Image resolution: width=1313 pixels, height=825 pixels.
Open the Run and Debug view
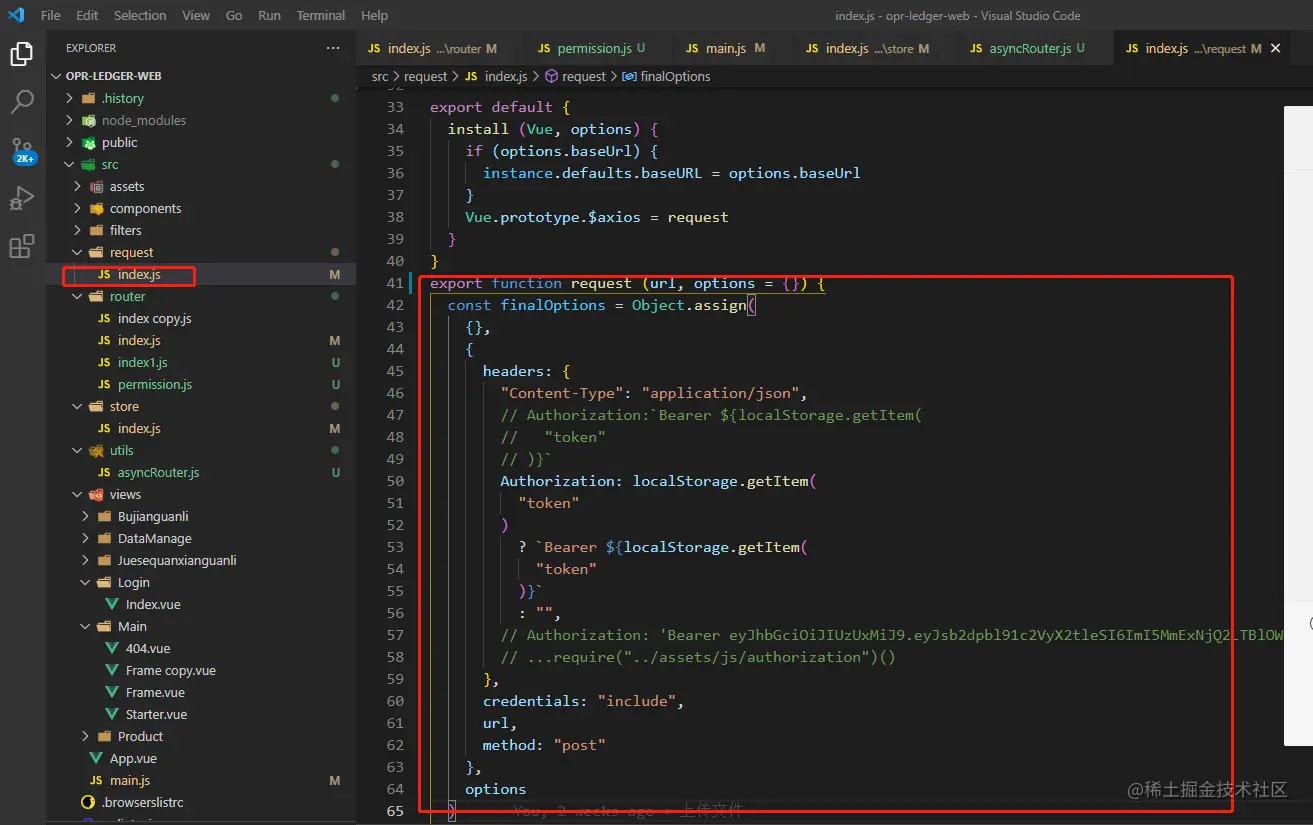coord(21,198)
